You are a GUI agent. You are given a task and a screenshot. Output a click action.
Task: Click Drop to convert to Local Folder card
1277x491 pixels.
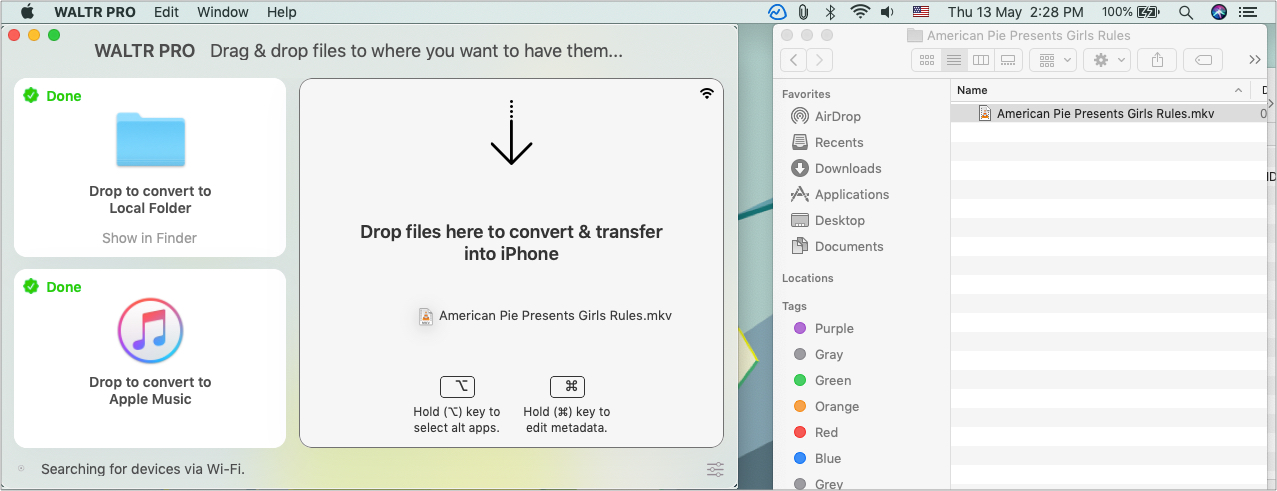click(150, 168)
